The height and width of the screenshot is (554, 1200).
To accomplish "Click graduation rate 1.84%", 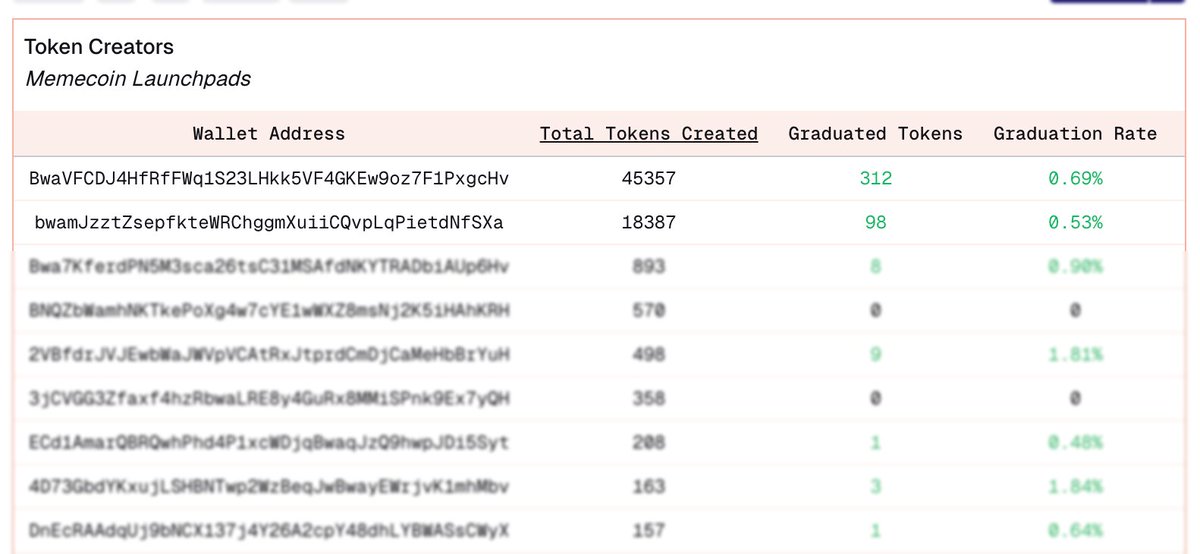I will click(1075, 486).
